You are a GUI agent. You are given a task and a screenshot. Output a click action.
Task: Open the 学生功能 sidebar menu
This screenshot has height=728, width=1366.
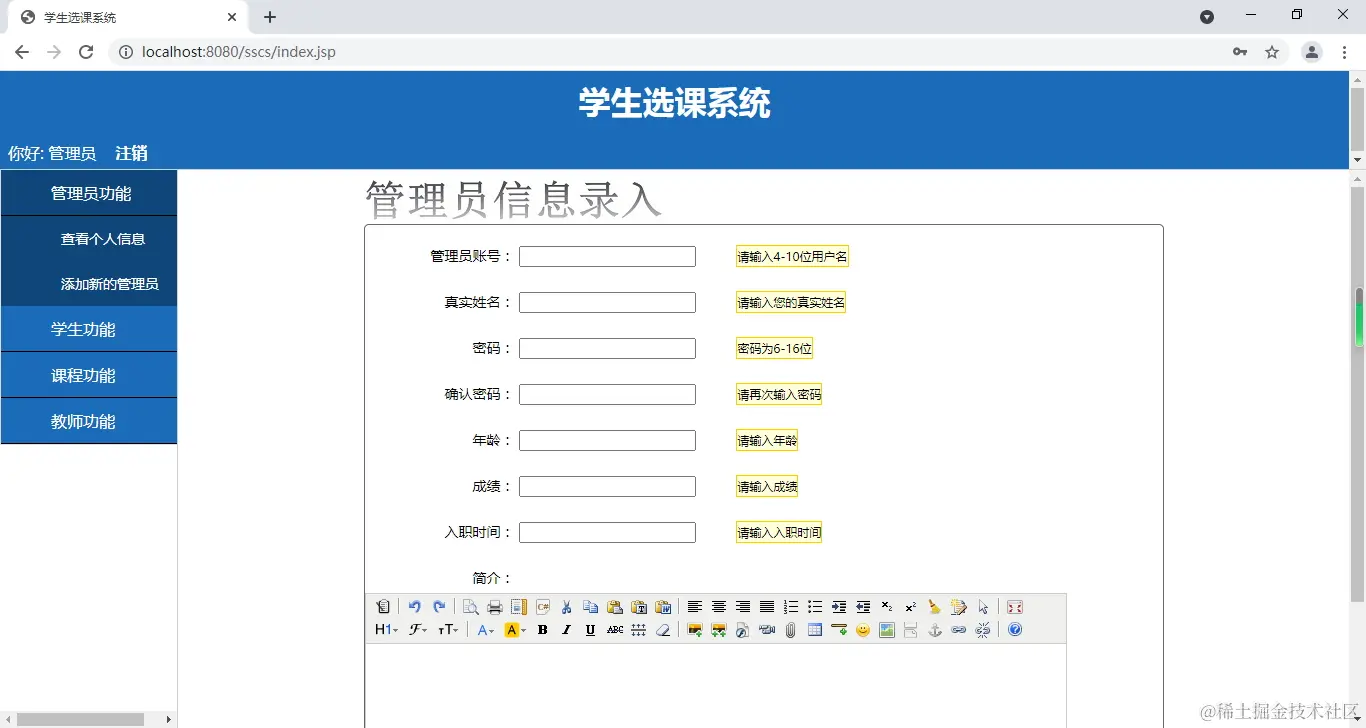pyautogui.click(x=88, y=328)
